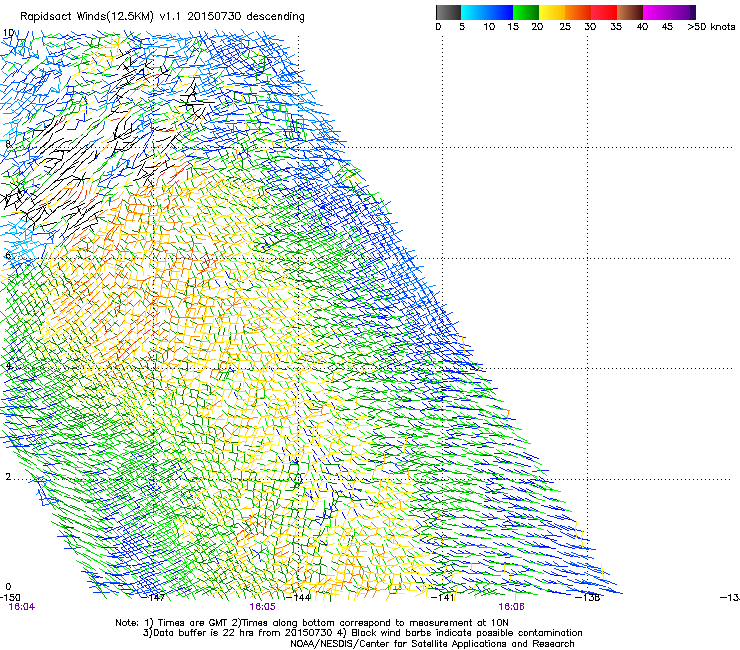The height and width of the screenshot is (650, 740).
Task: Click the purple '16:05' time label
Action: 262,607
